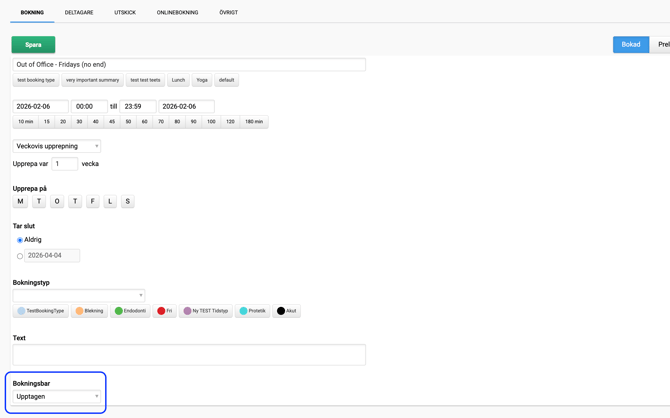670x418 pixels.
Task: Select the end date radio button
Action: tap(20, 256)
